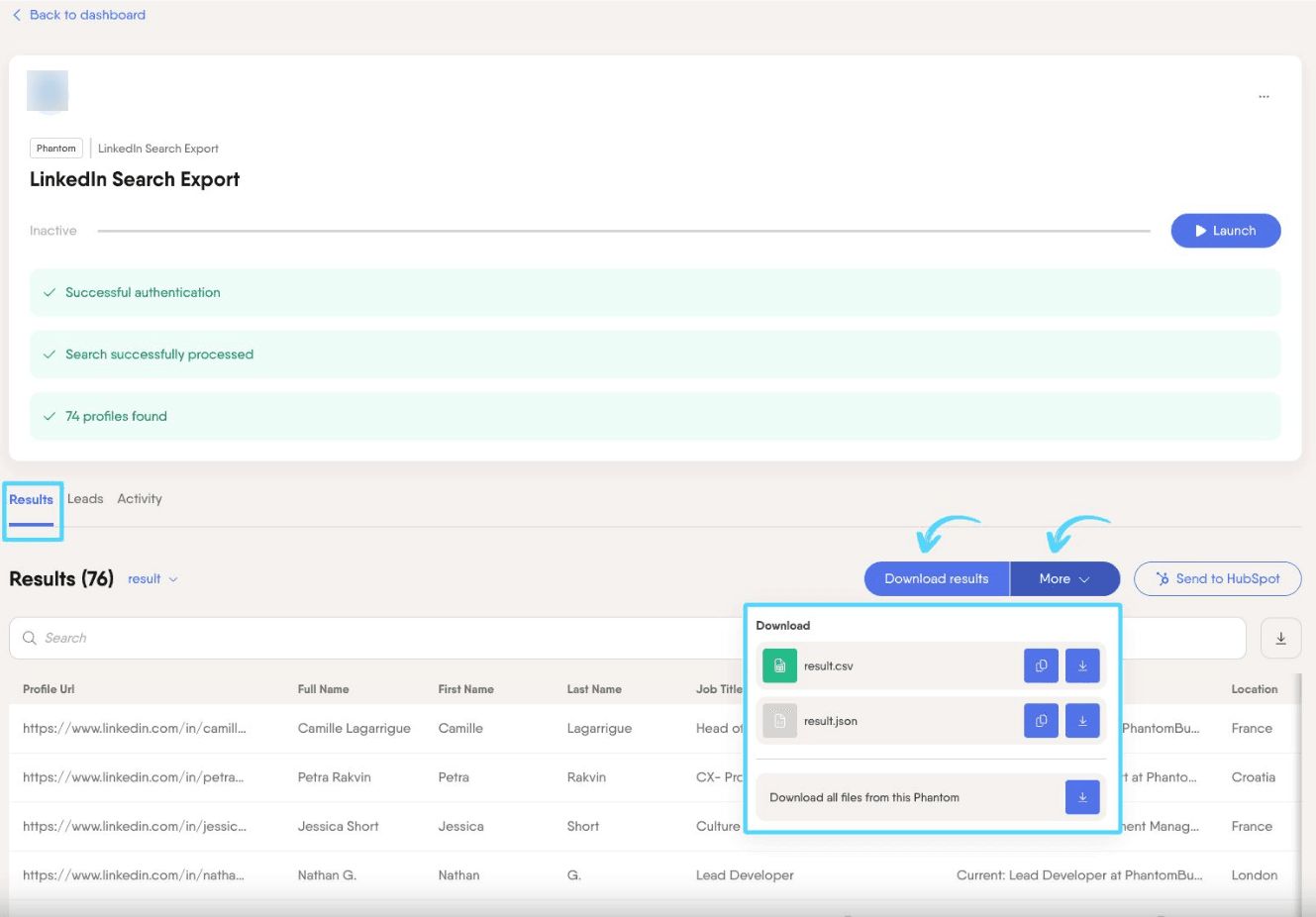Expand the result file dropdown

152,579
